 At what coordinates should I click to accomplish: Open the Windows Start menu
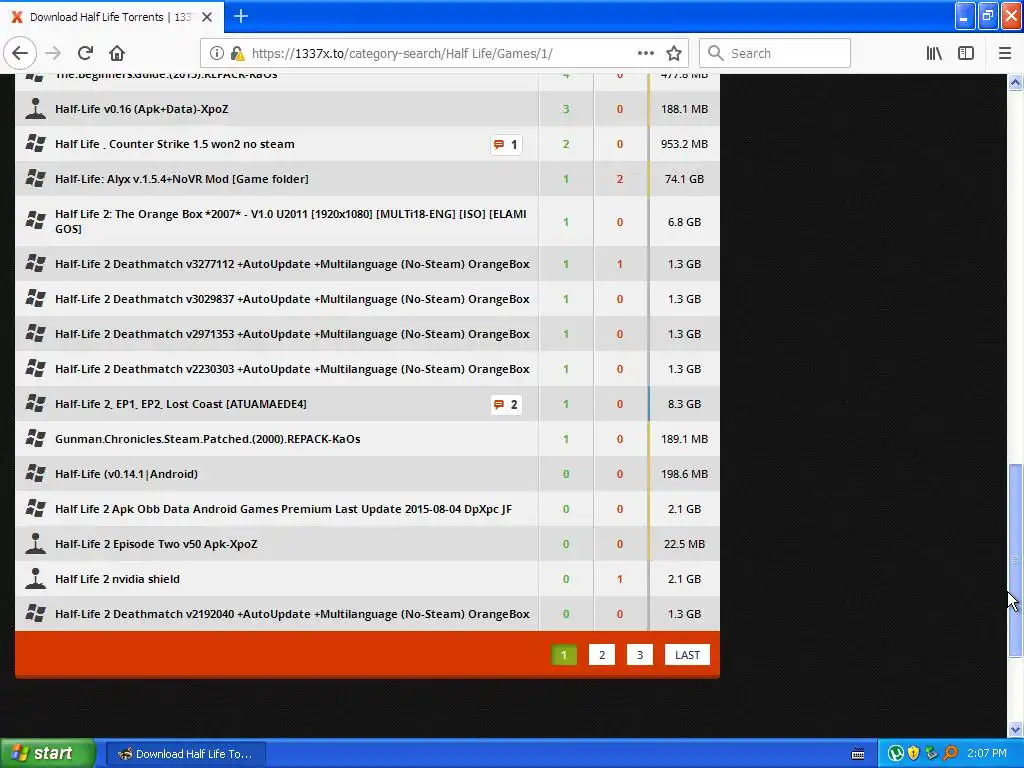47,754
